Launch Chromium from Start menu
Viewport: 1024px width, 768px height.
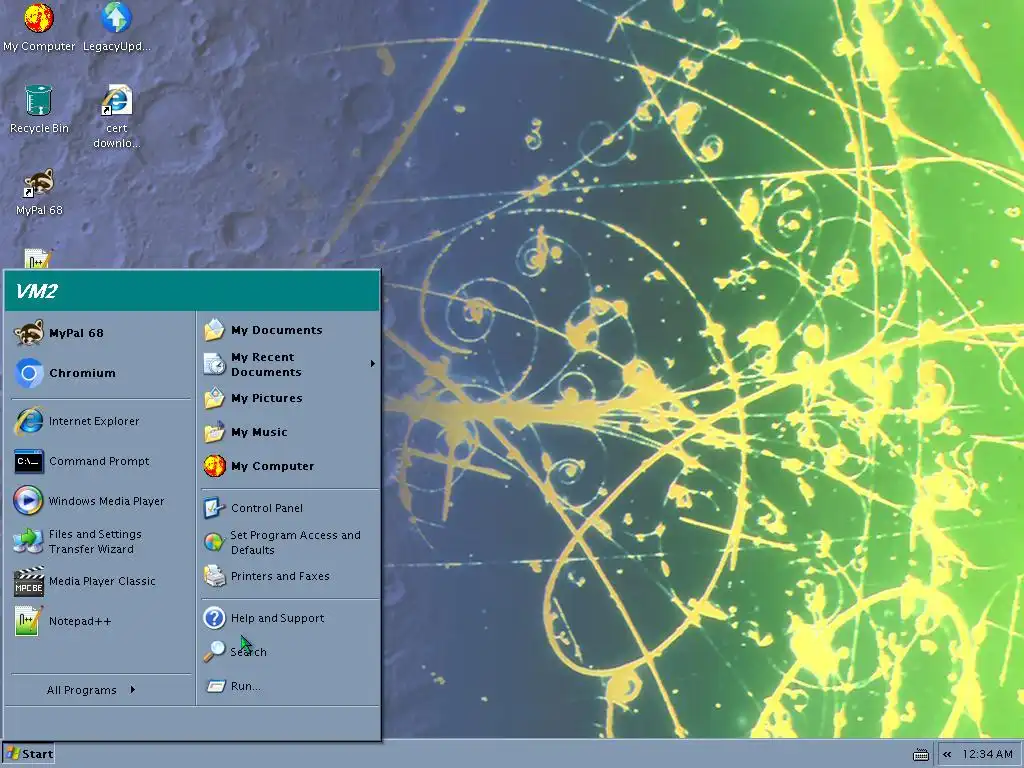(100, 373)
